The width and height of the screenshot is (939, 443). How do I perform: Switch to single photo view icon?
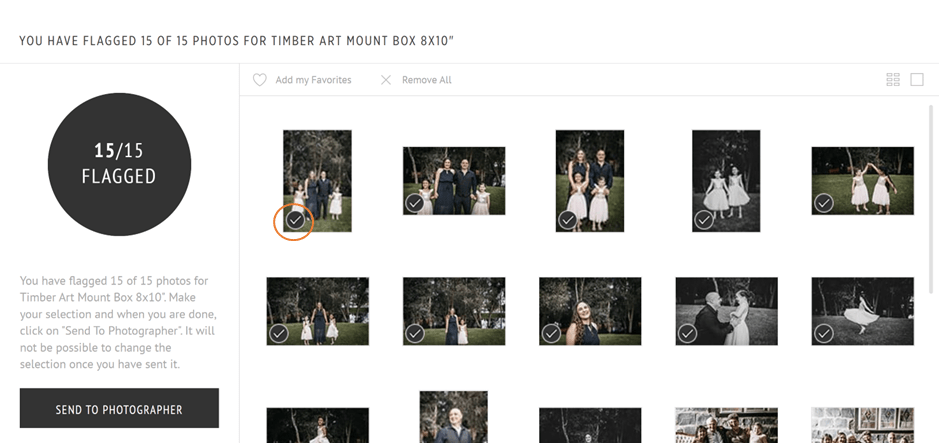(x=917, y=80)
